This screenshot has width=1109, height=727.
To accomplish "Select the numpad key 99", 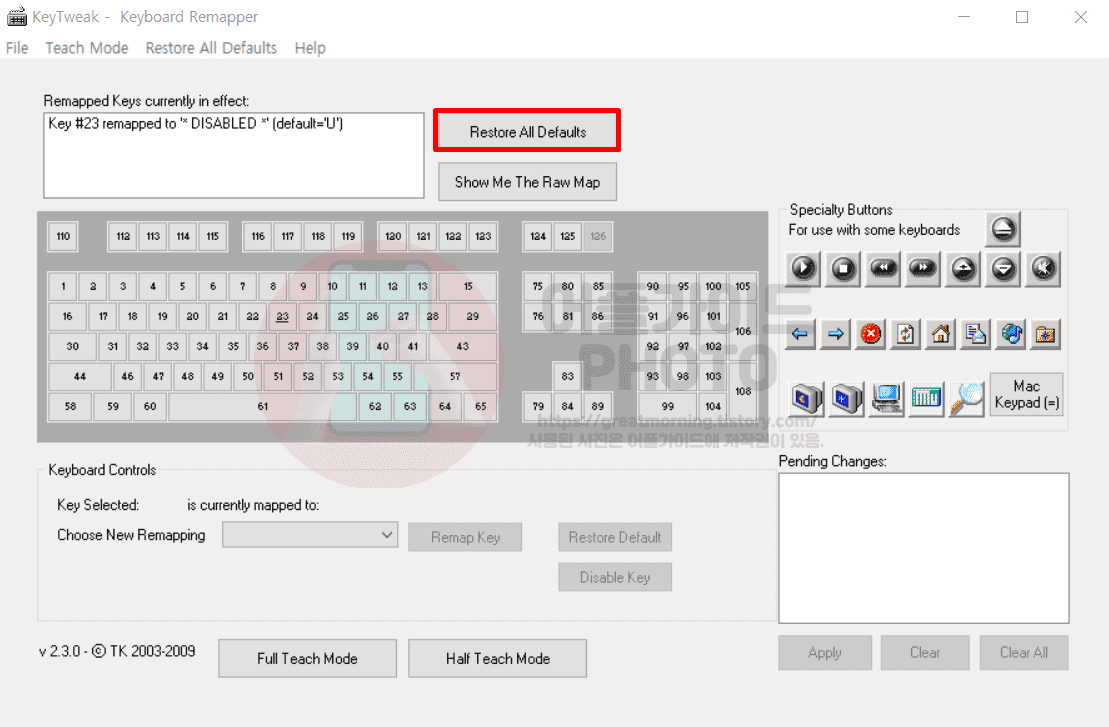I will click(668, 406).
